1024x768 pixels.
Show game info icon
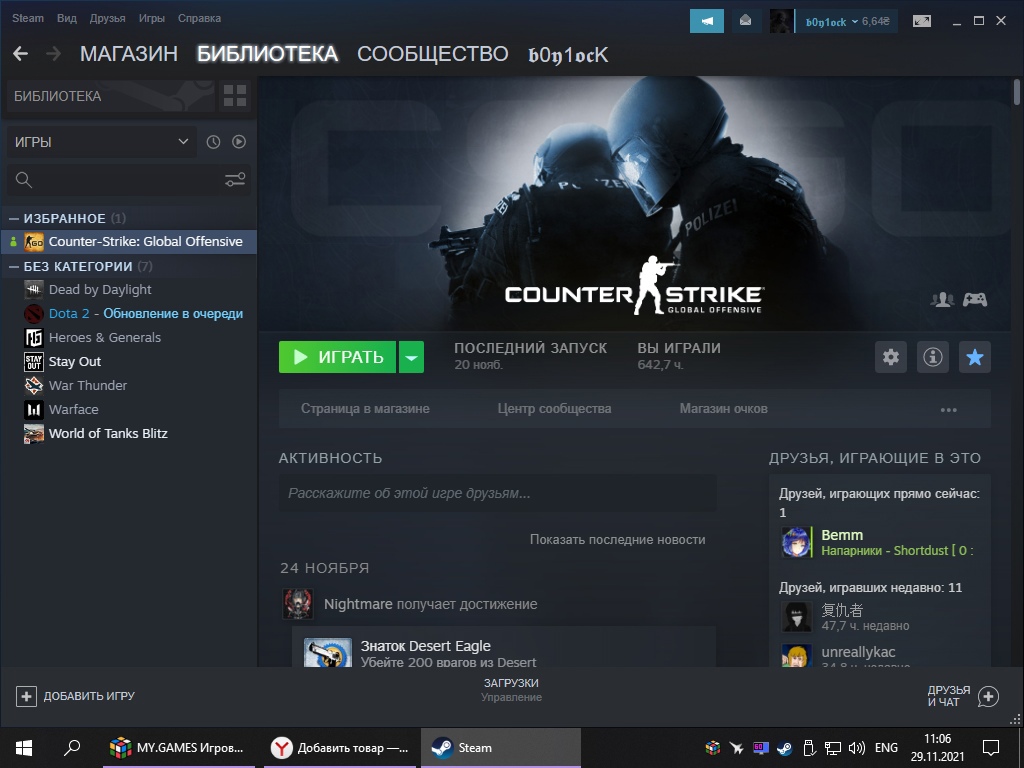click(x=933, y=357)
